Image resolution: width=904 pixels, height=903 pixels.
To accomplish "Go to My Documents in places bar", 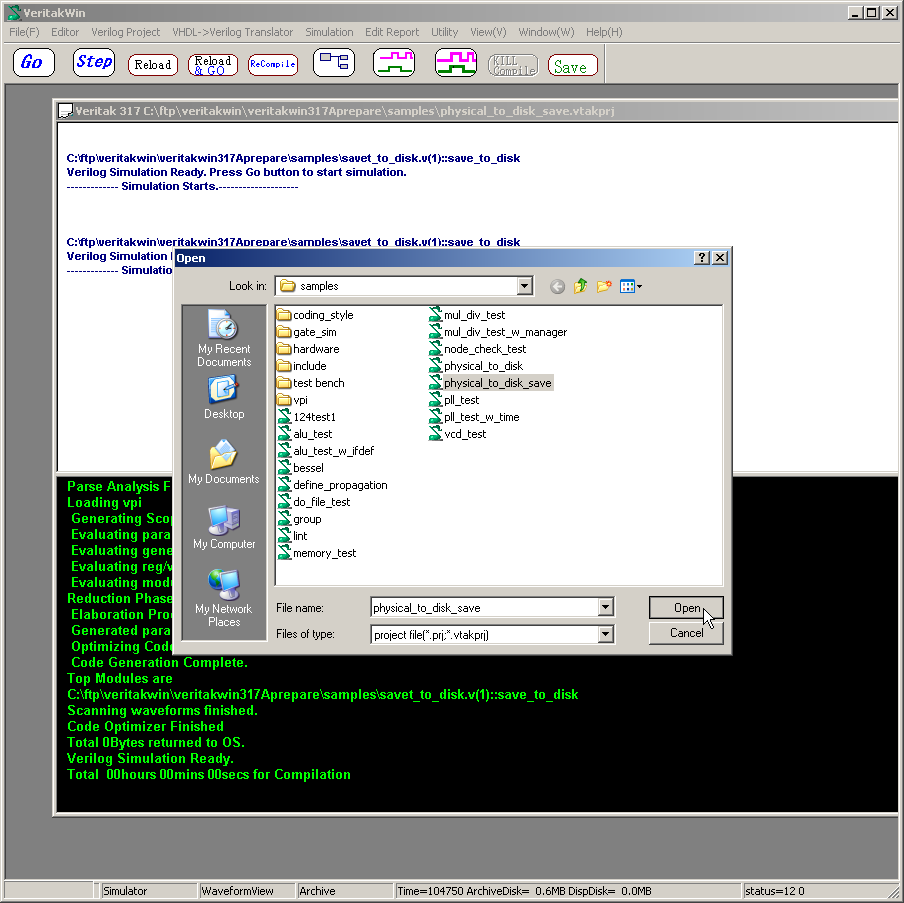I will pyautogui.click(x=224, y=462).
